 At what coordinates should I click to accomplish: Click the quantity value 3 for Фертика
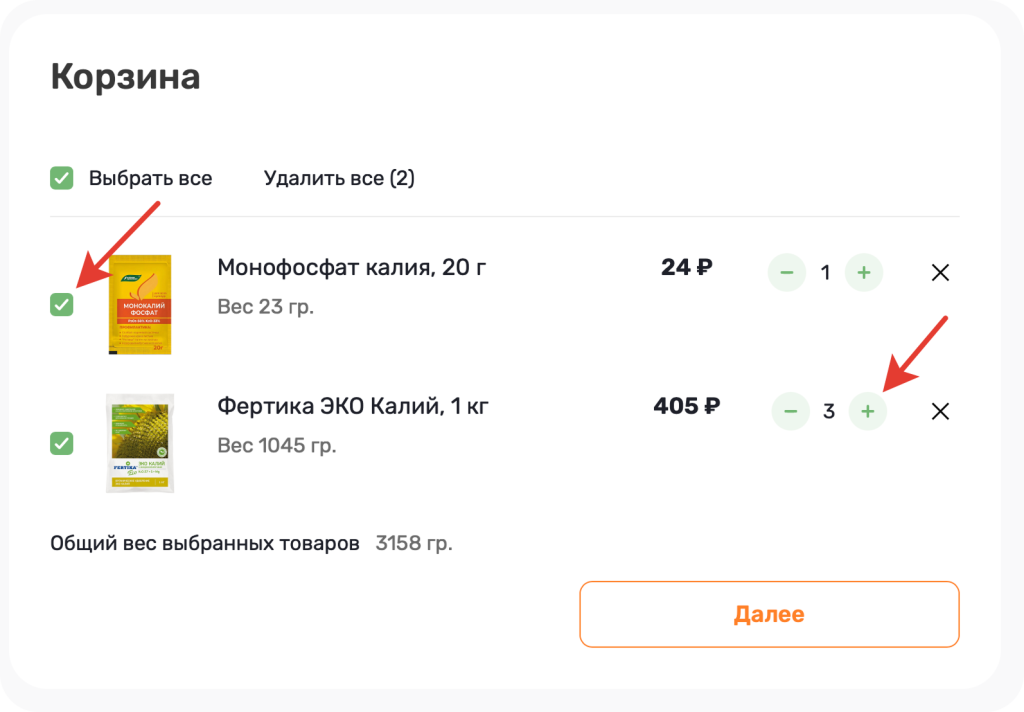829,411
